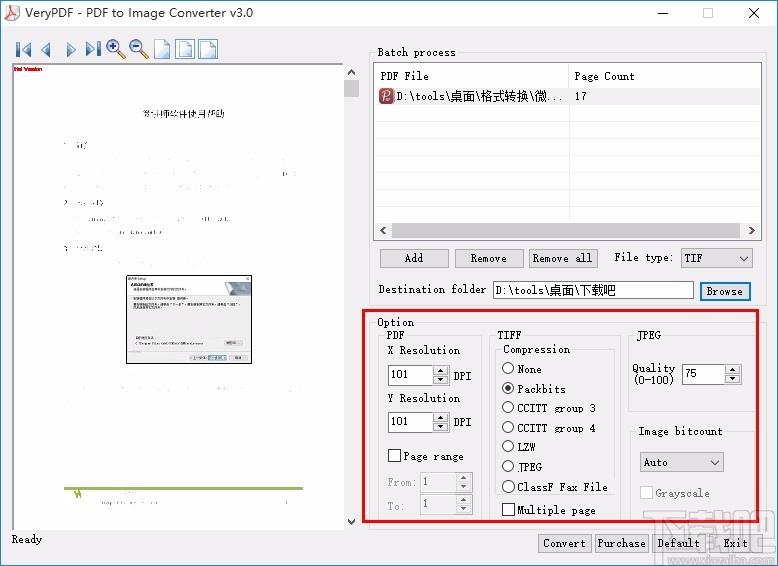Click the embedded screenshot in PDF preview
The height and width of the screenshot is (566, 778).
tap(189, 319)
